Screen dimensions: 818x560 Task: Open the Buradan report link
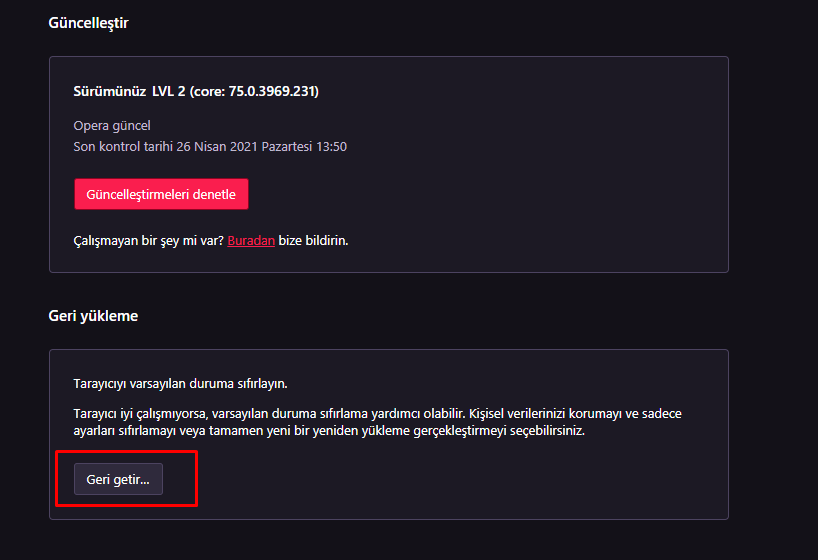tap(251, 241)
